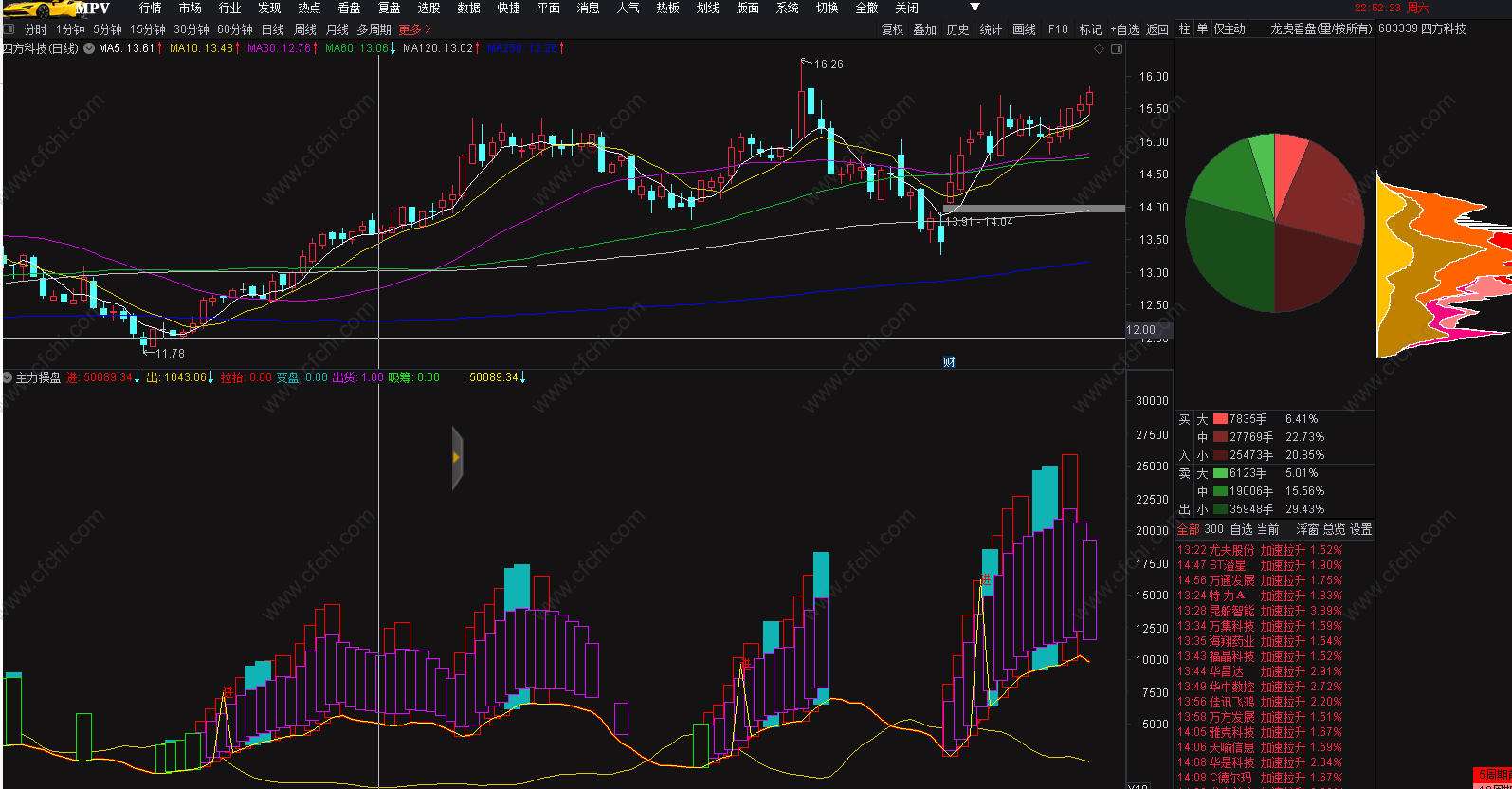Open alert 设置

point(1360,529)
